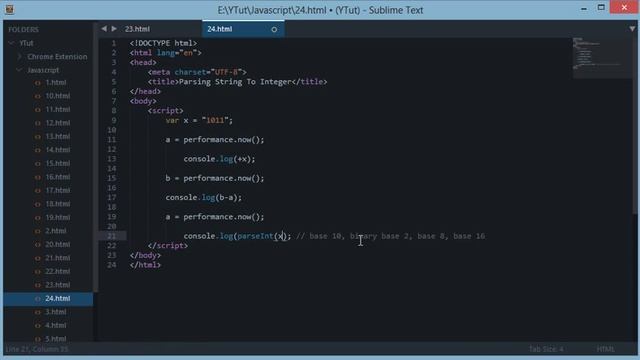
Task: Click the file icon beside 22.html
Action: [x=38, y=271]
